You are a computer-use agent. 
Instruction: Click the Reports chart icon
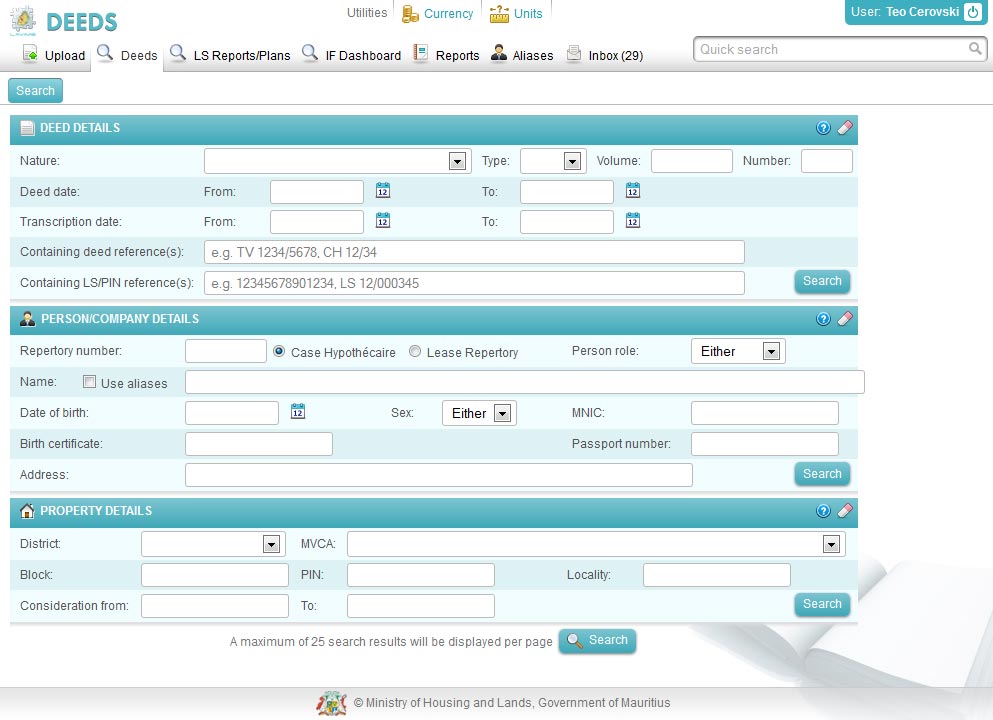tap(421, 53)
